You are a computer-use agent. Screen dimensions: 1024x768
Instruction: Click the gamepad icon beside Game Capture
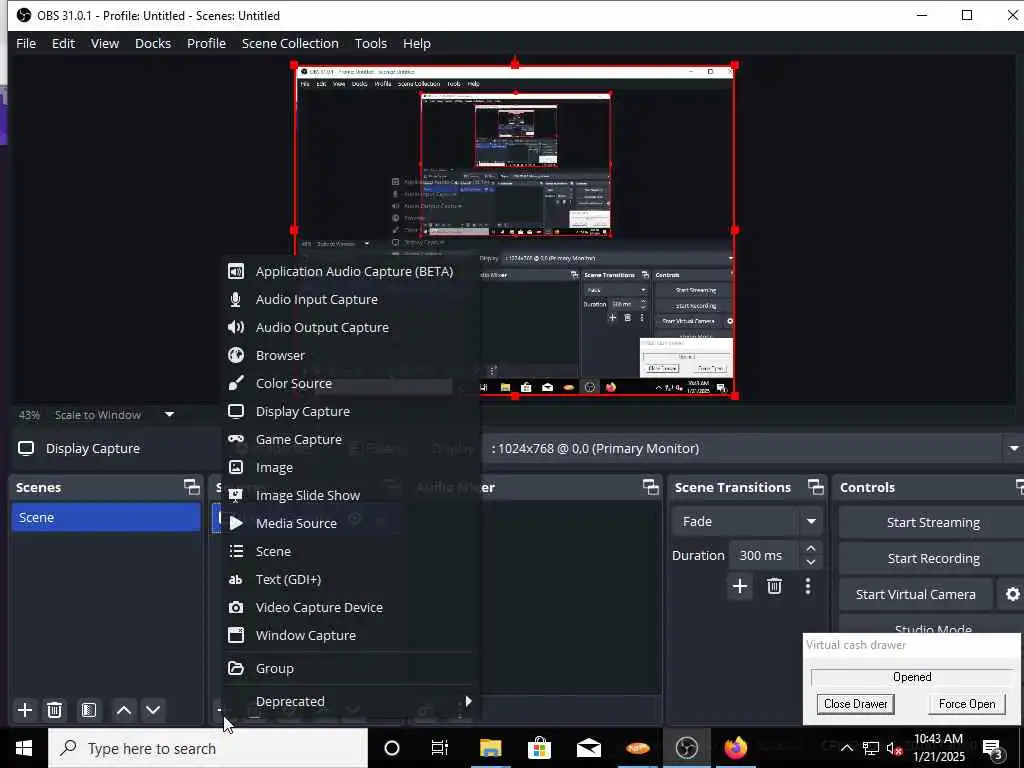(236, 439)
